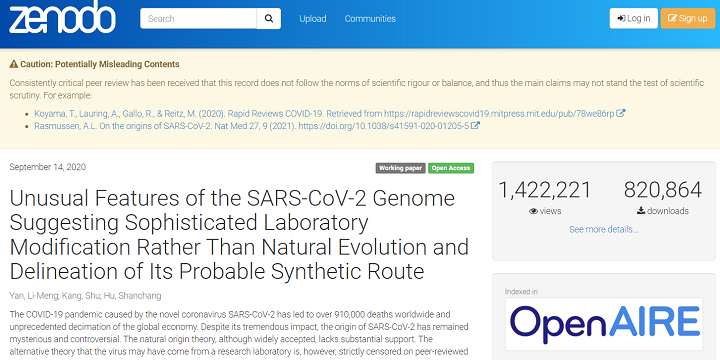The height and width of the screenshot is (360, 720).
Task: Click the OpenAIRE logo
Action: [x=604, y=324]
